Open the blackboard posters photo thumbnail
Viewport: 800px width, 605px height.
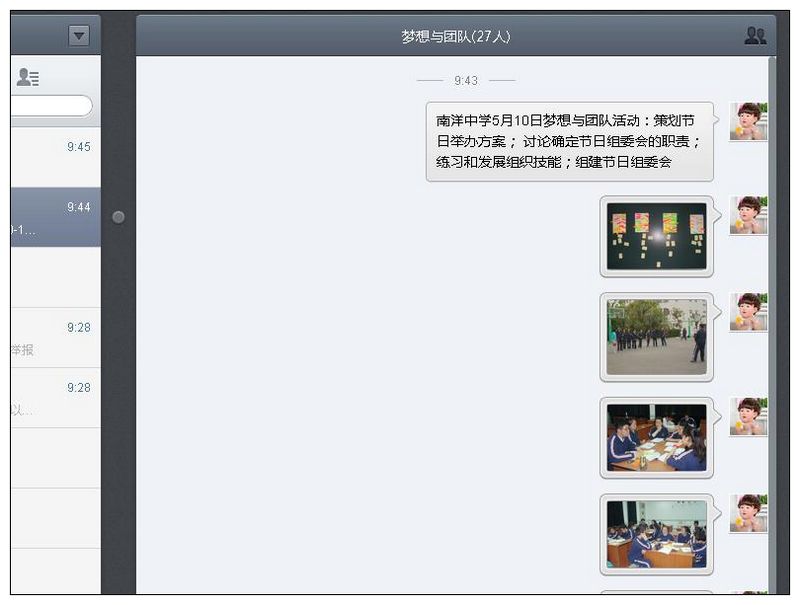pos(657,237)
